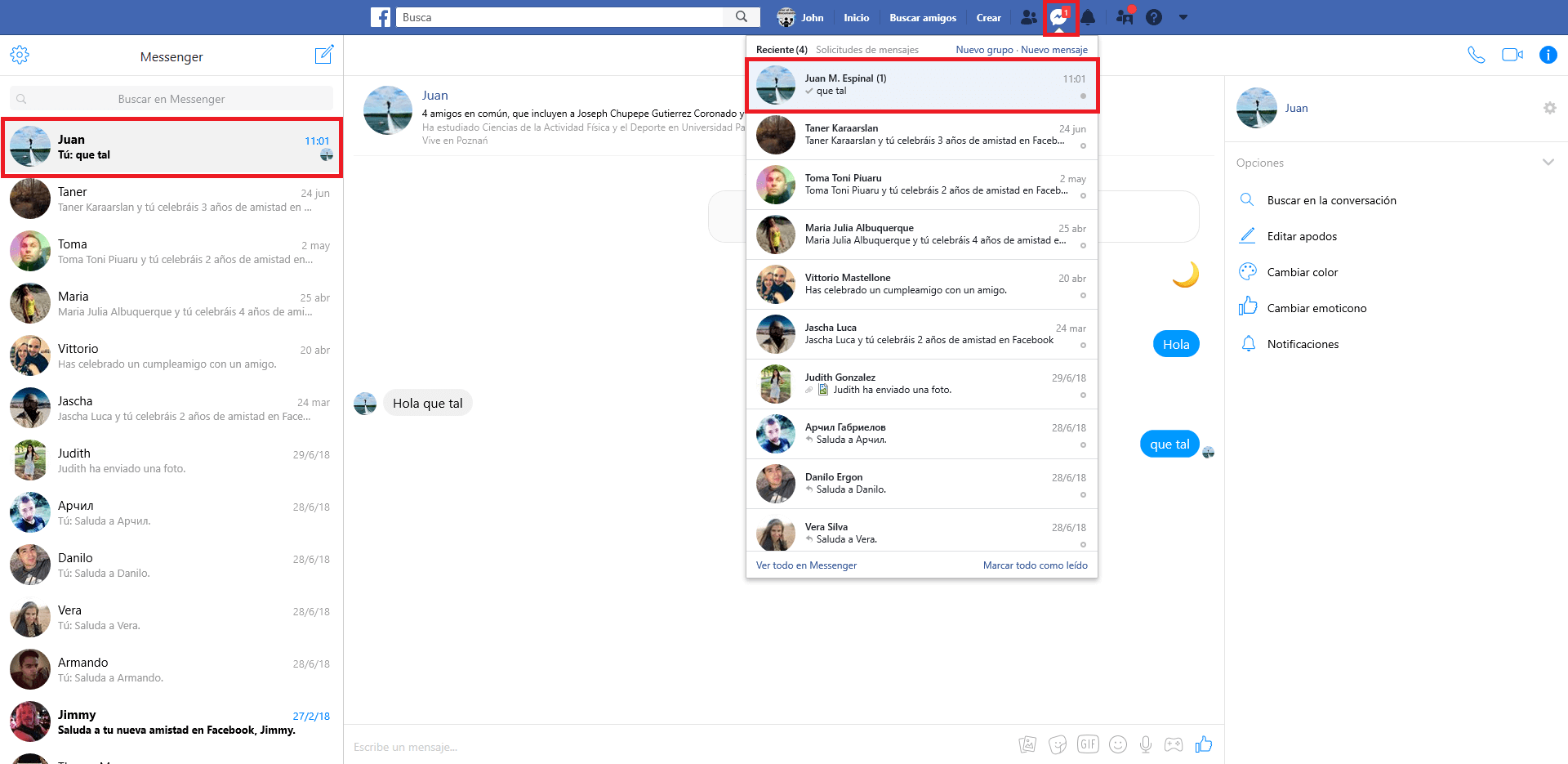Switch to Solicitudes de mensajes tab
The image size is (1568, 764).
tap(867, 50)
